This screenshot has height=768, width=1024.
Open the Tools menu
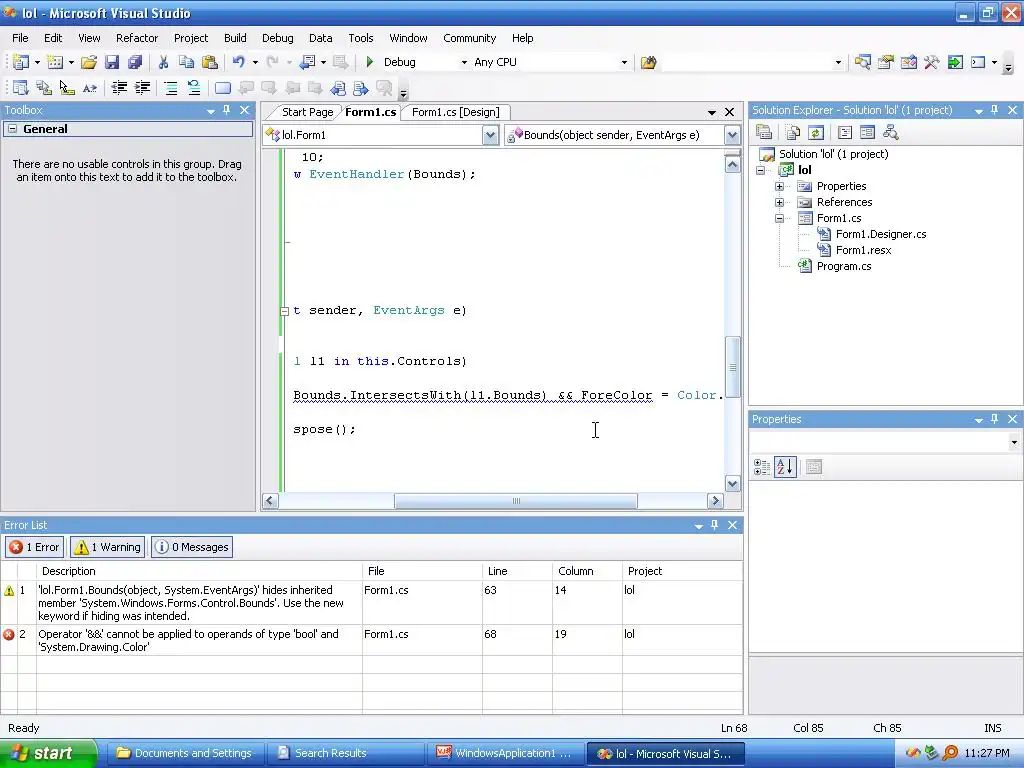click(x=360, y=38)
